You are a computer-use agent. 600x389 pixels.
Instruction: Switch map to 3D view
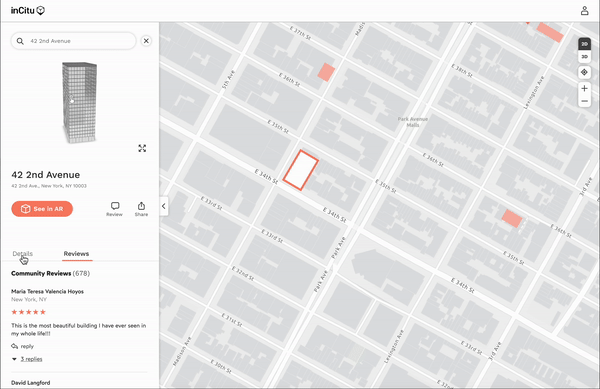[x=584, y=57]
